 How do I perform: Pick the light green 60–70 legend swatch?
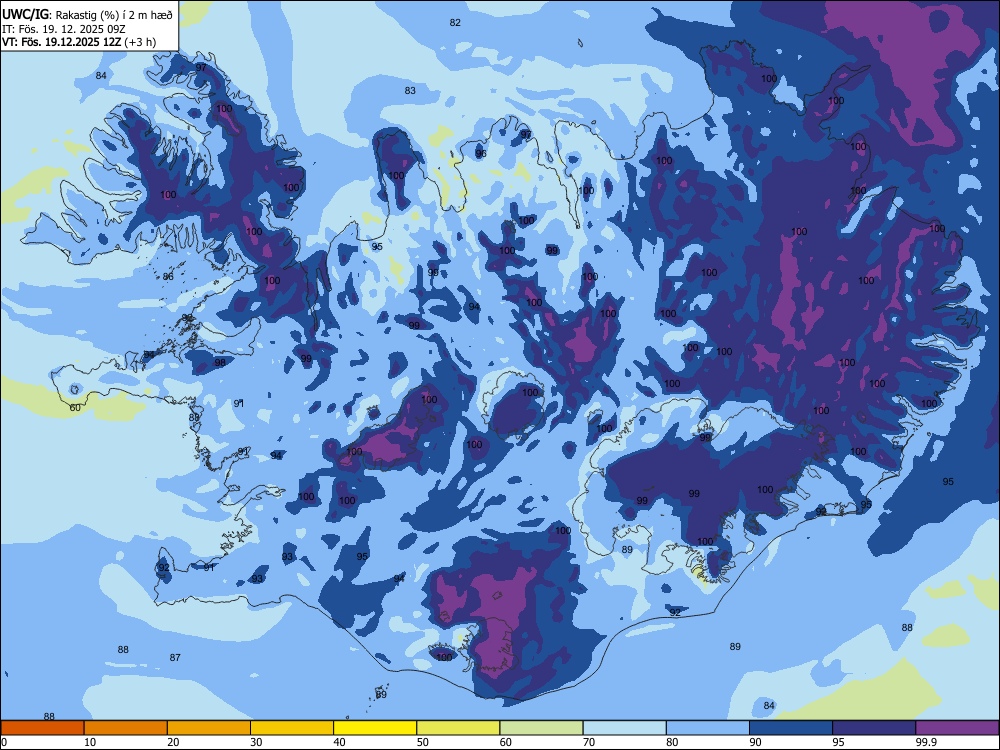541,728
